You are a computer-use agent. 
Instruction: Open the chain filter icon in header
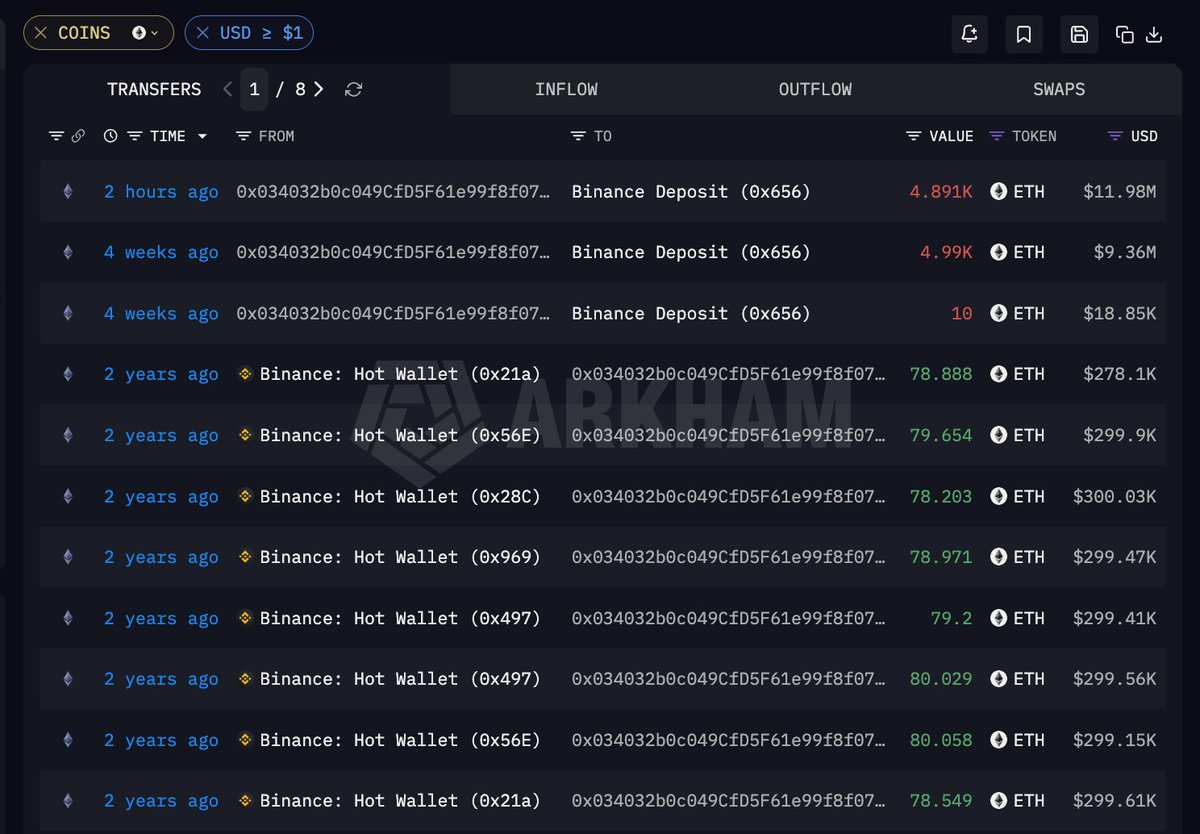point(56,136)
